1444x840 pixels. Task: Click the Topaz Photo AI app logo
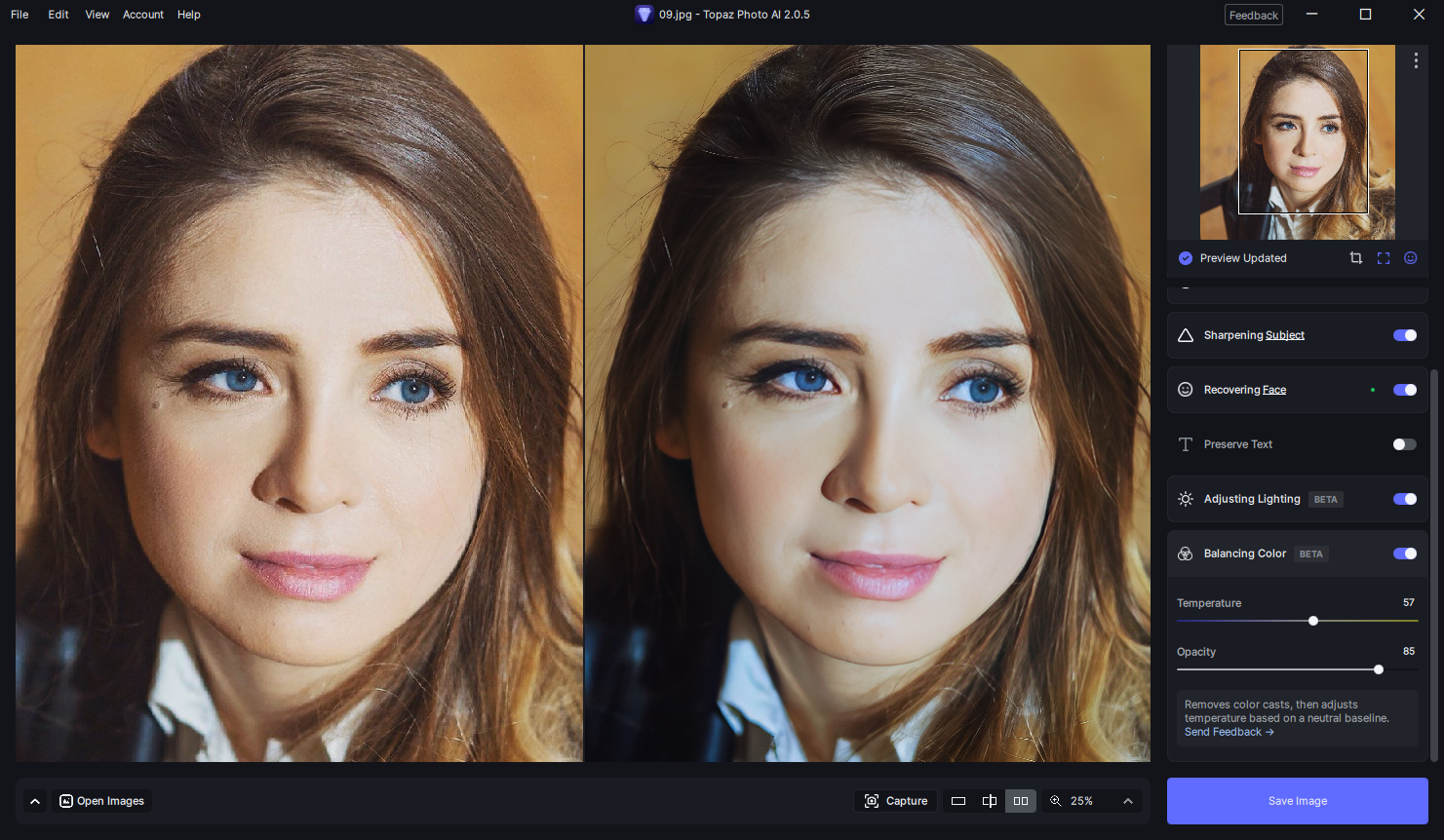[x=644, y=15]
